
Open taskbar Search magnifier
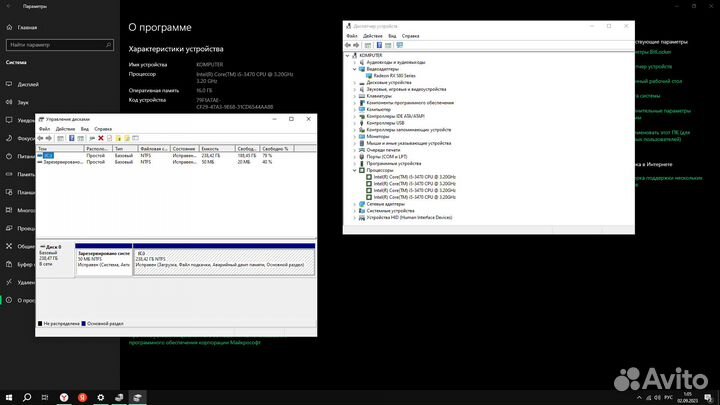tap(27, 398)
